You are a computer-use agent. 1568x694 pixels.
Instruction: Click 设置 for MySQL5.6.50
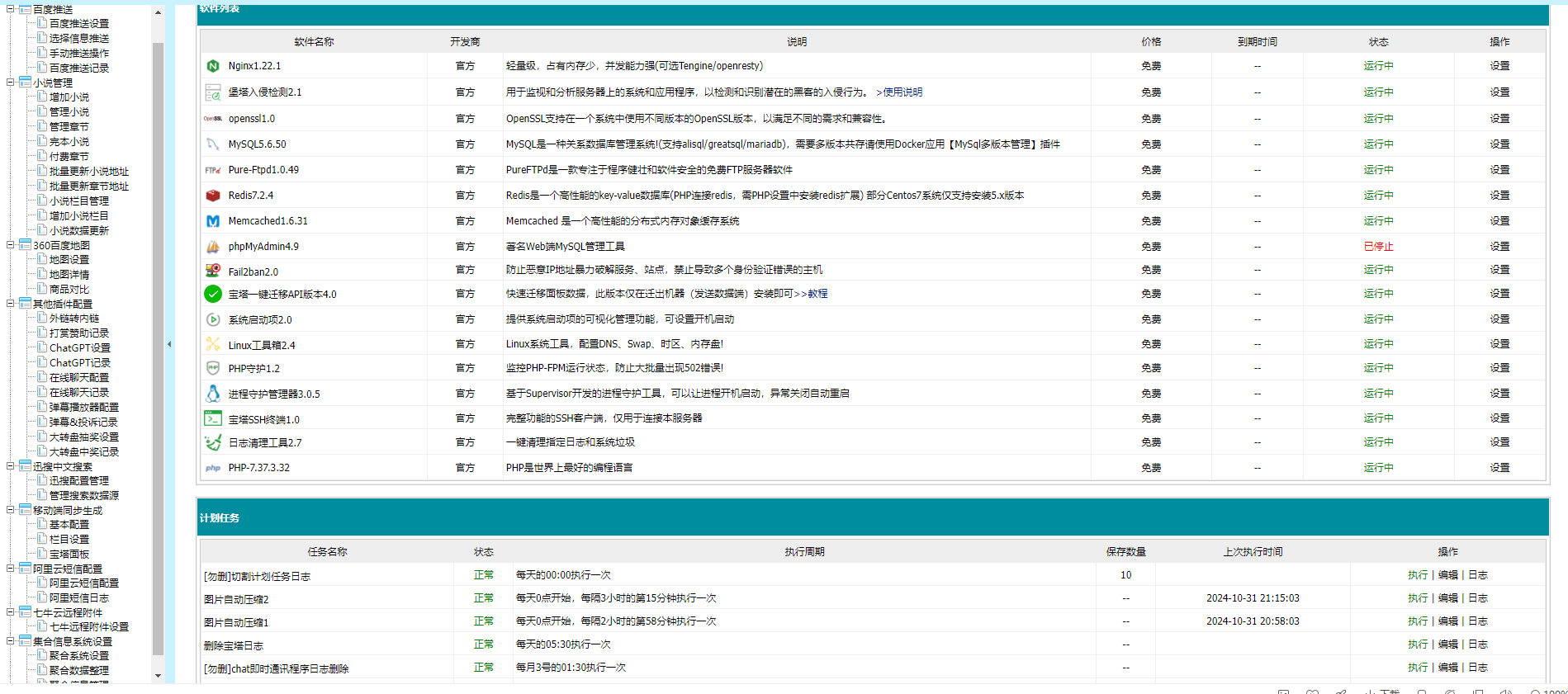pos(1499,144)
